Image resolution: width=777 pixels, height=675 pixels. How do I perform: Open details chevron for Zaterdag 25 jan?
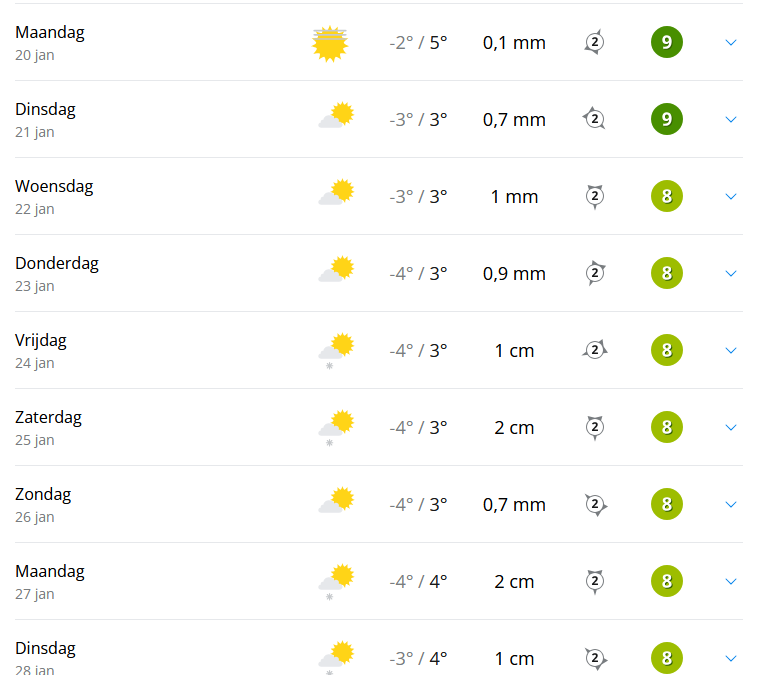730,428
